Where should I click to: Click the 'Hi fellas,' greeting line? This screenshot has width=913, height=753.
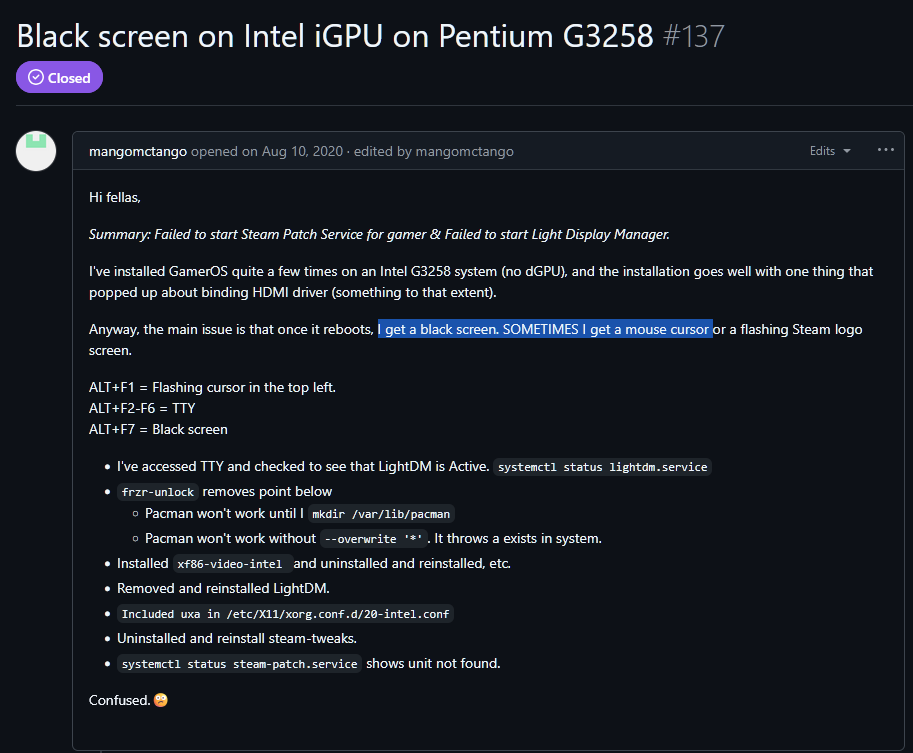click(115, 197)
